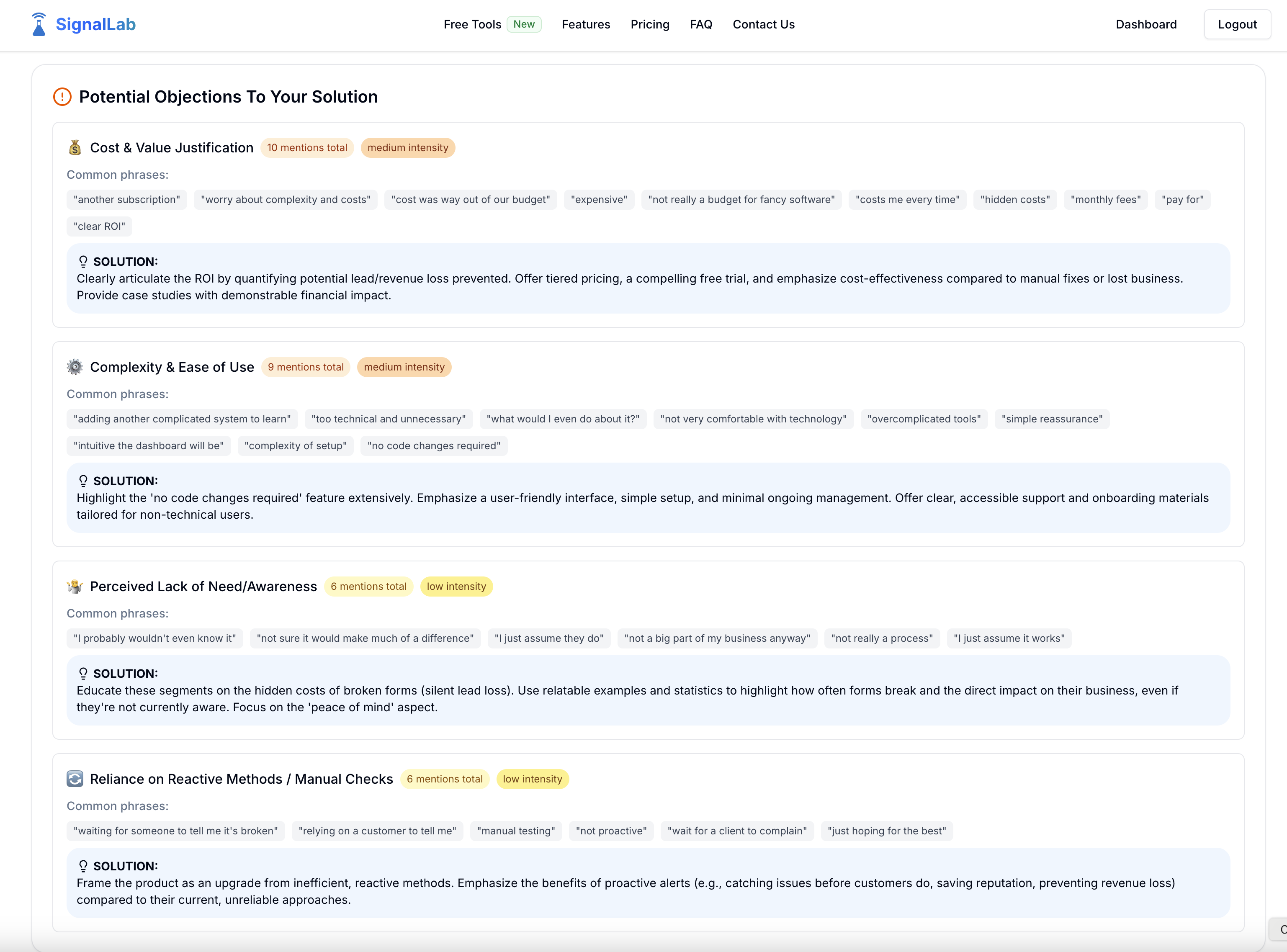
Task: Click the orange warning icon beside Potential Objections
Action: (x=62, y=97)
